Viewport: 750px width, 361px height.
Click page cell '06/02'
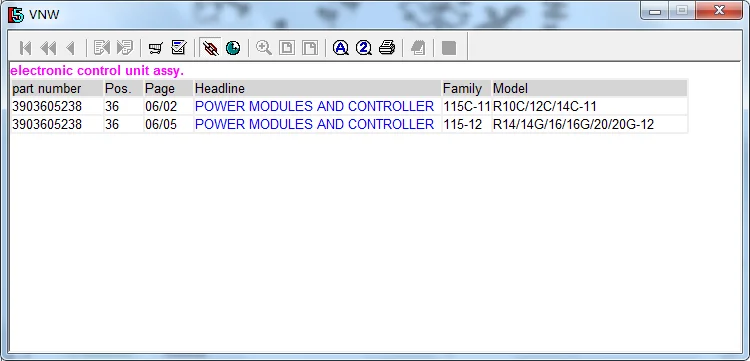[161, 106]
